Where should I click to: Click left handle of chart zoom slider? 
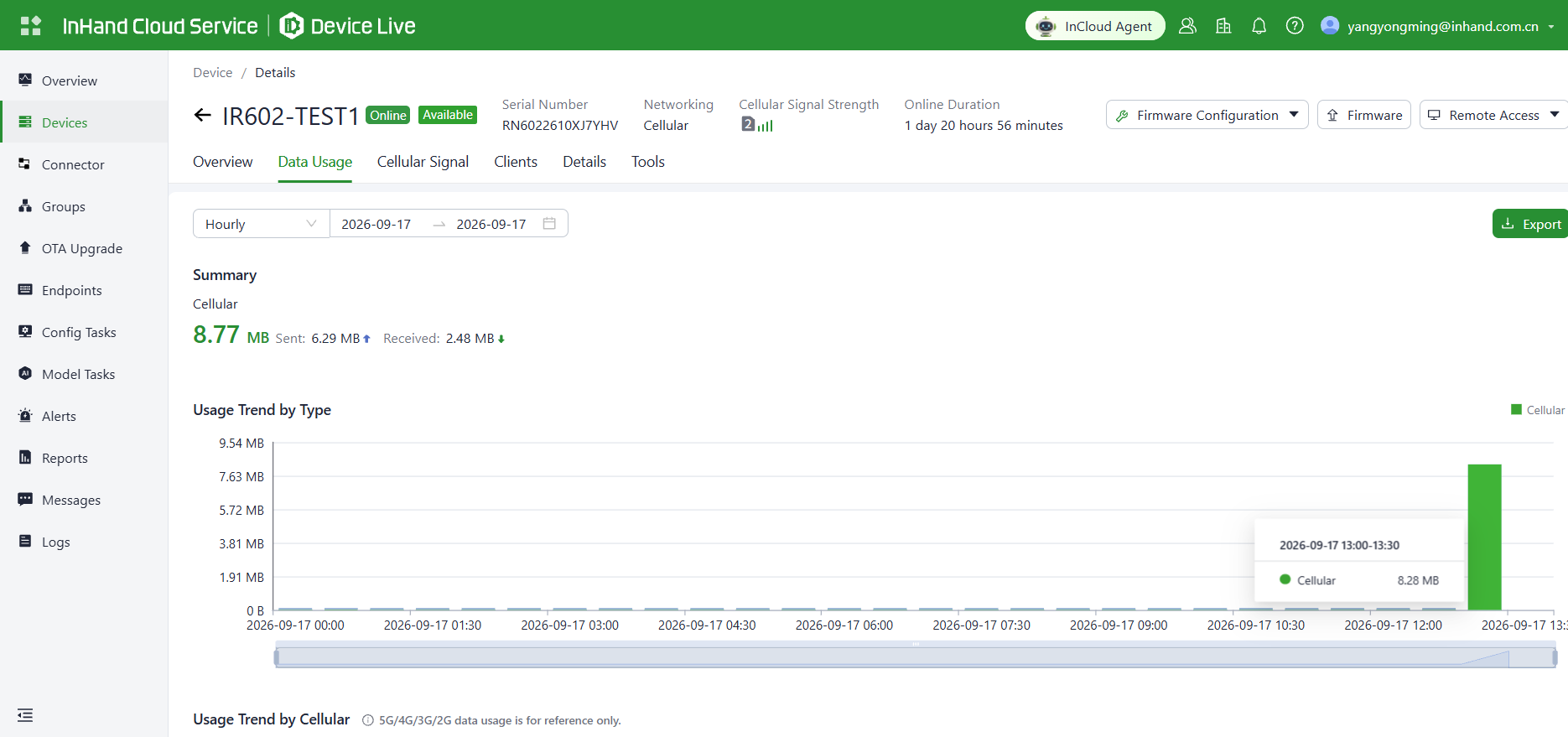[277, 657]
